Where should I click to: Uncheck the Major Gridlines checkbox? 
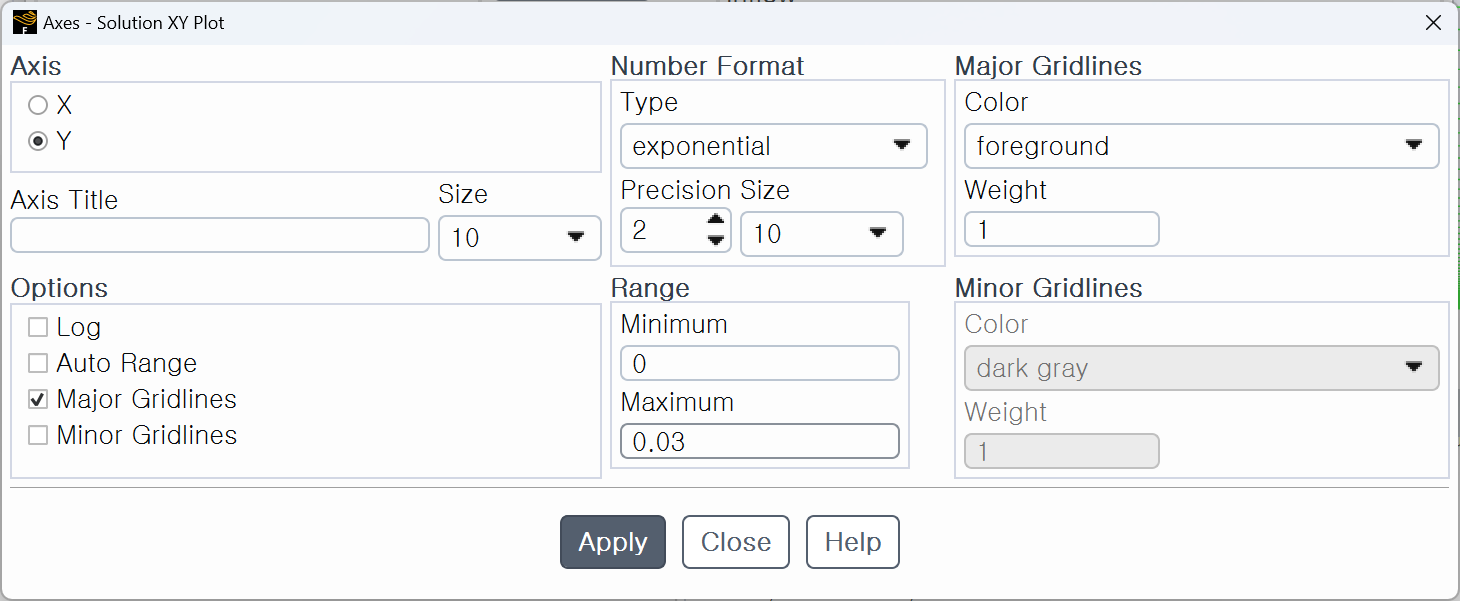[38, 399]
